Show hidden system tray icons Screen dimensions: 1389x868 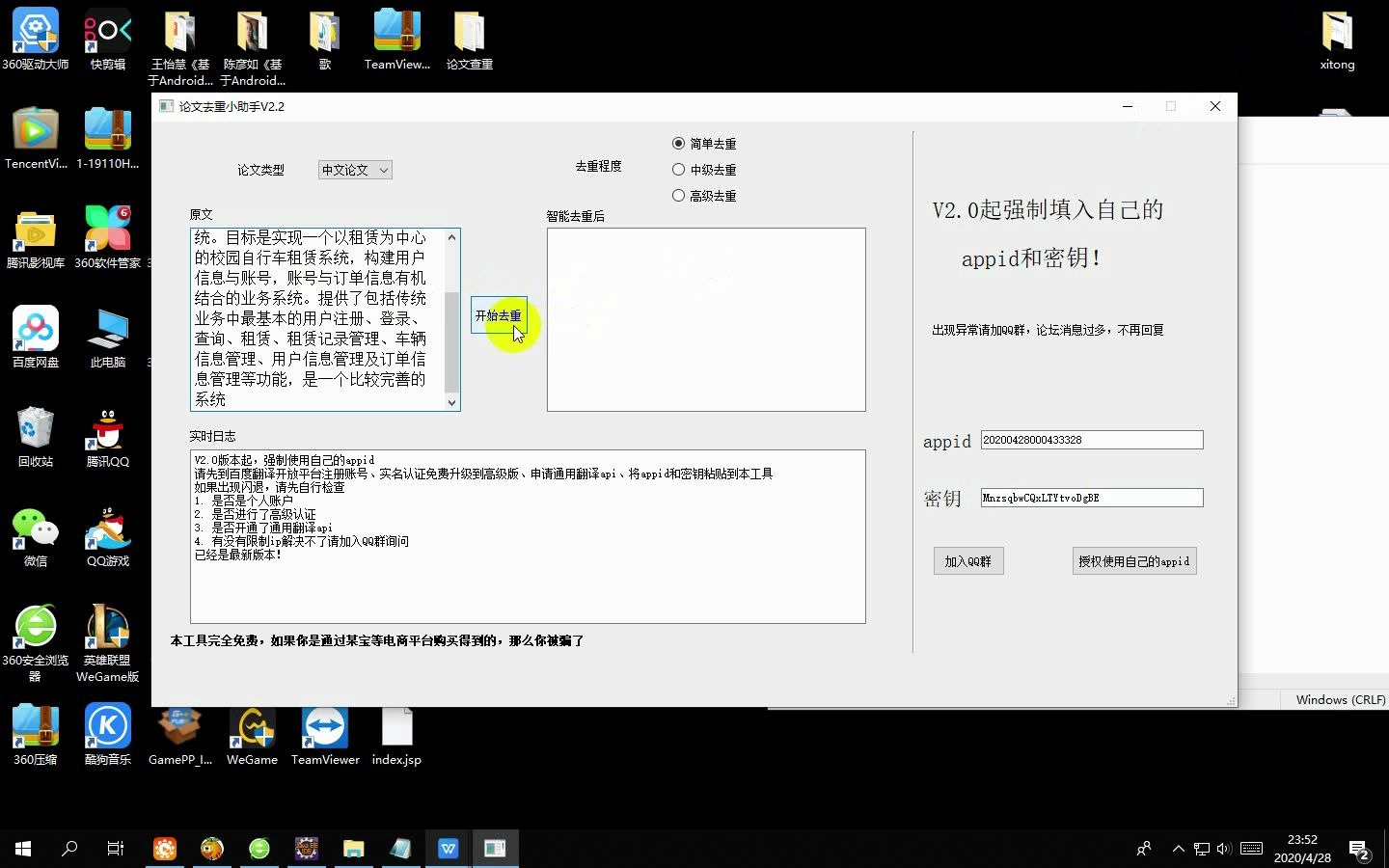click(x=1178, y=849)
